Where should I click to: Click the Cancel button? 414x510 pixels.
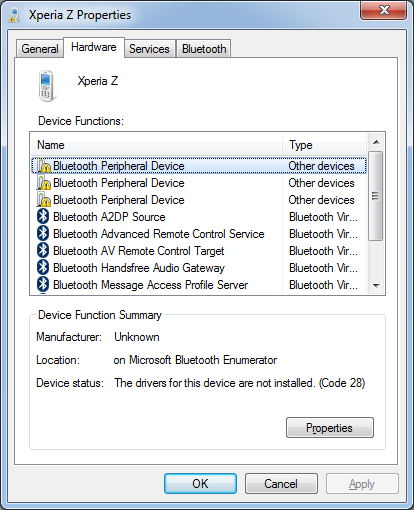(x=281, y=484)
